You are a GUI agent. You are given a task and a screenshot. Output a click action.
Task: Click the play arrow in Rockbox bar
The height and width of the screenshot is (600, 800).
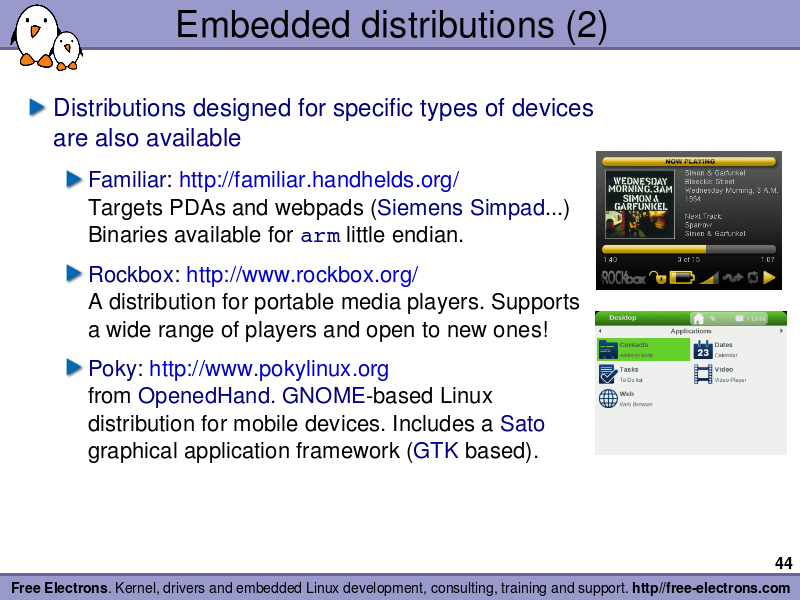tap(769, 278)
